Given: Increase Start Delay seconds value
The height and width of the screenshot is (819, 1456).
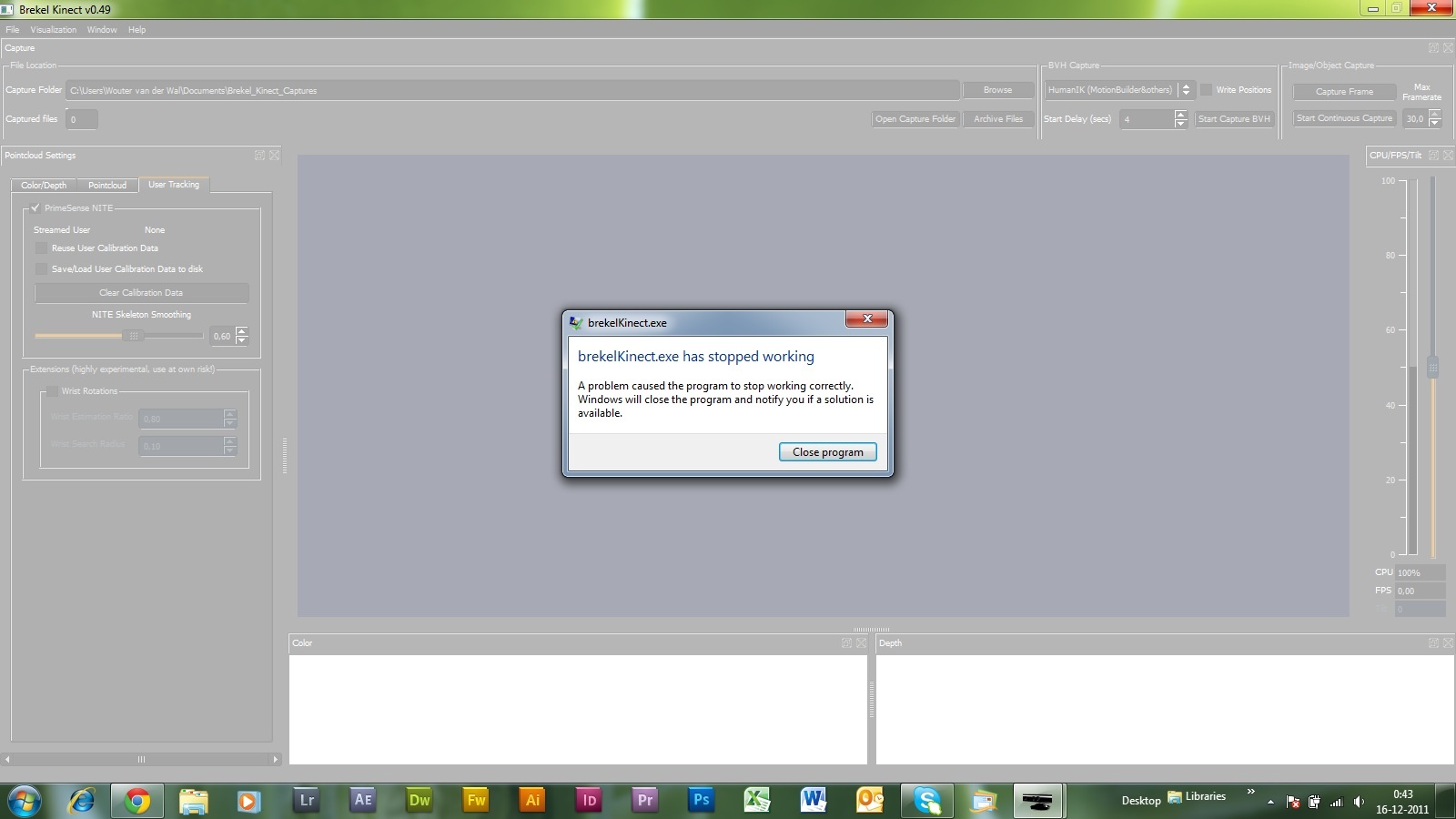Looking at the screenshot, I should tap(1180, 115).
